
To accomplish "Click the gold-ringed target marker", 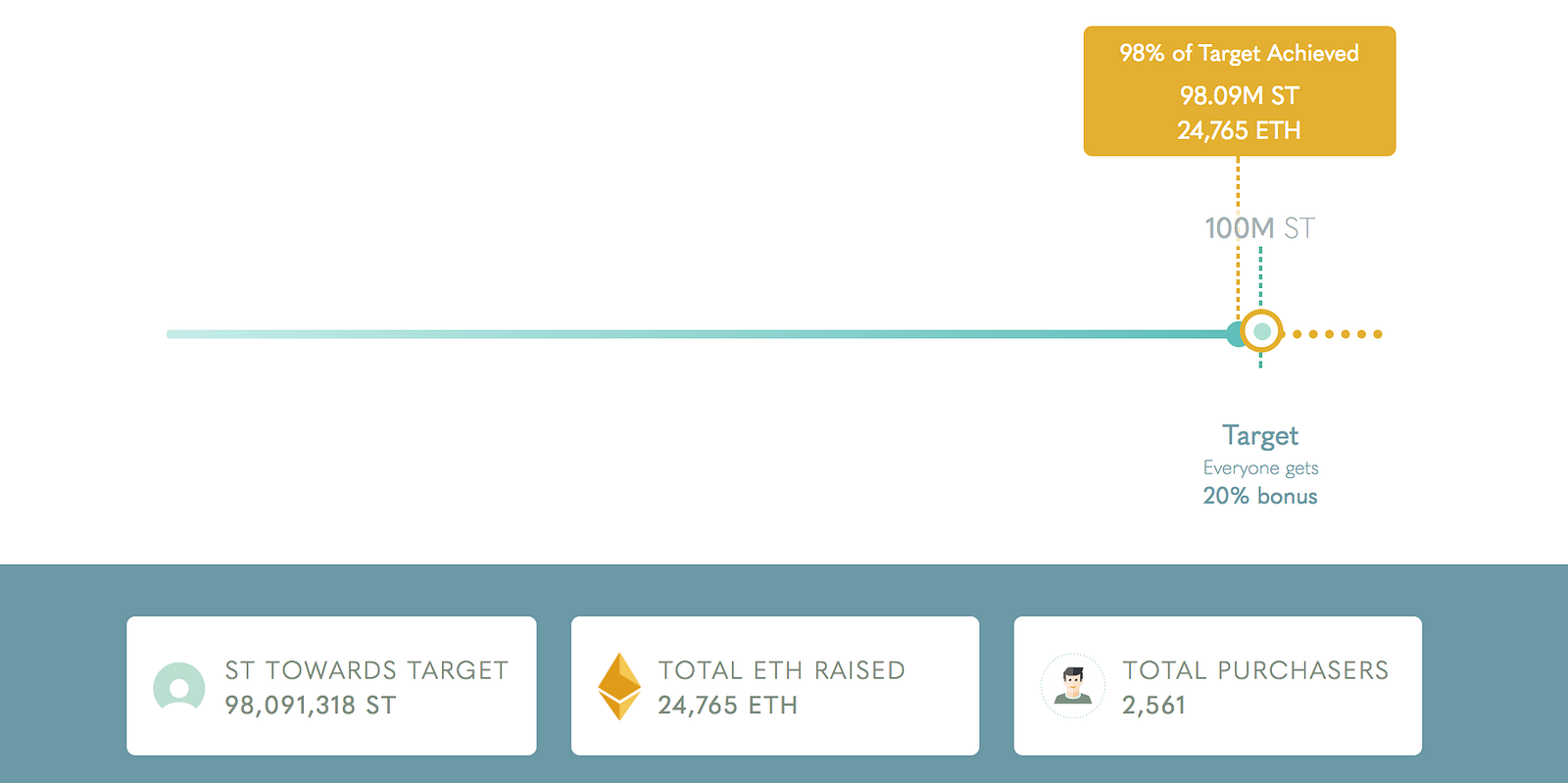I will click(1262, 331).
